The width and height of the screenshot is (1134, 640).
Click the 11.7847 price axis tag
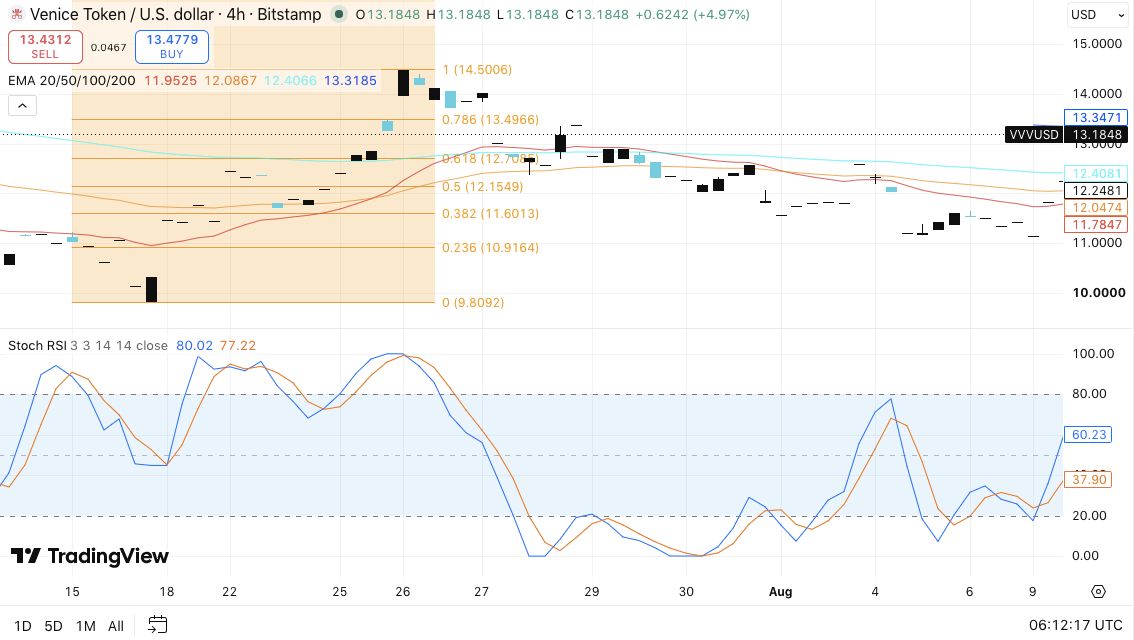pyautogui.click(x=1096, y=224)
